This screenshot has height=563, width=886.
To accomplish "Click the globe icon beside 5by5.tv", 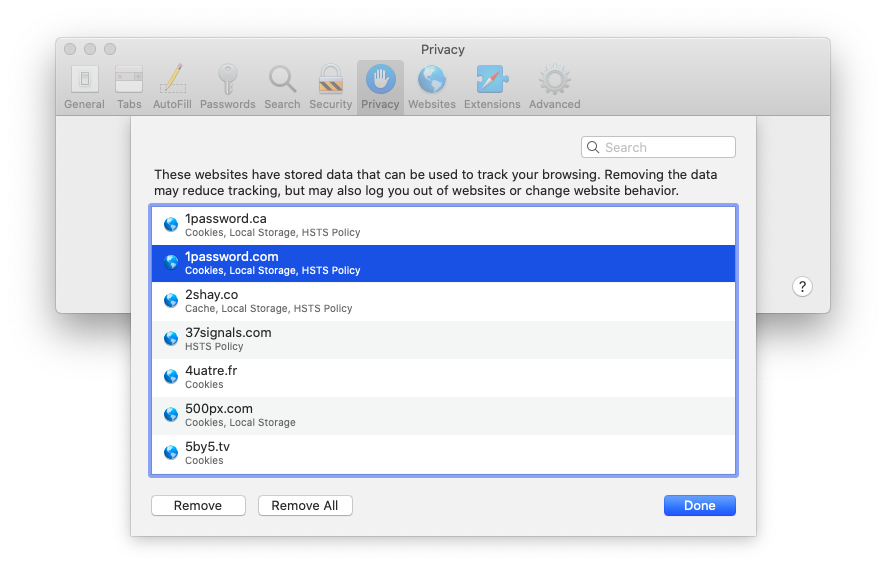I will (171, 452).
